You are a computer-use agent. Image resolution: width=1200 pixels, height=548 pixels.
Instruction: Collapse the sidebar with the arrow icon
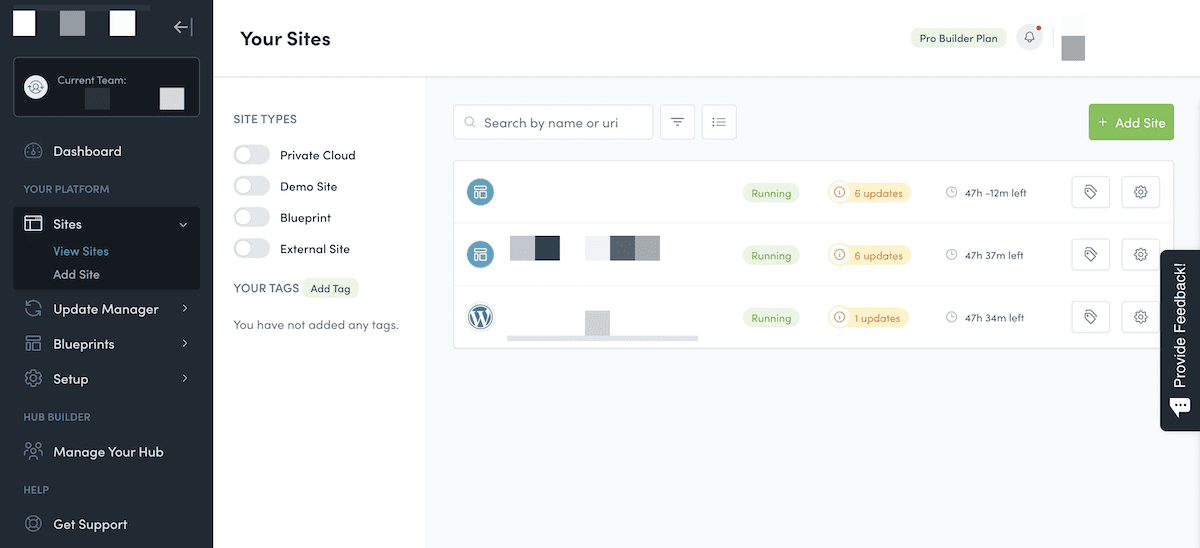tap(183, 27)
